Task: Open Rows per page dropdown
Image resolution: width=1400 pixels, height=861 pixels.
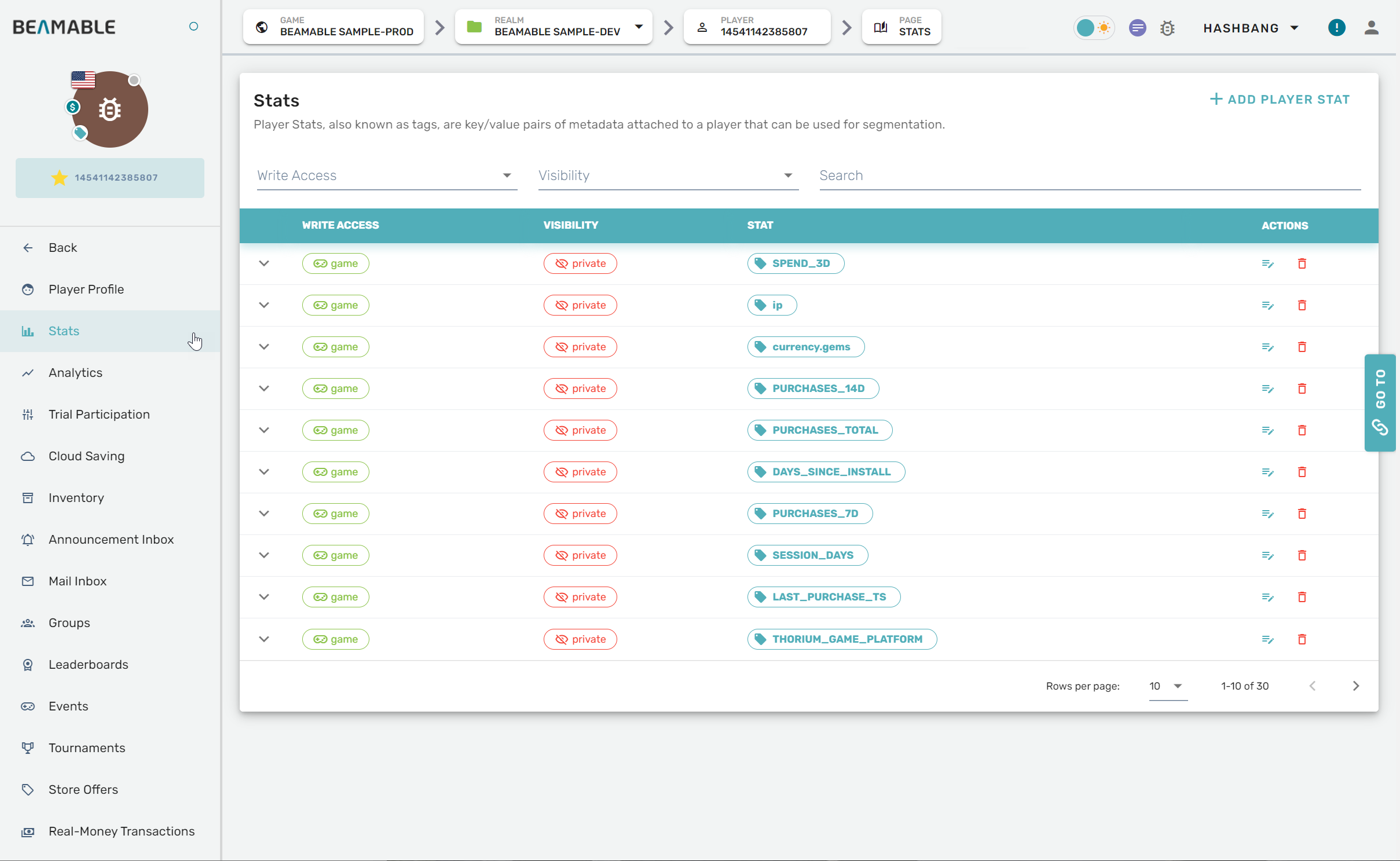Action: pyautogui.click(x=1167, y=686)
